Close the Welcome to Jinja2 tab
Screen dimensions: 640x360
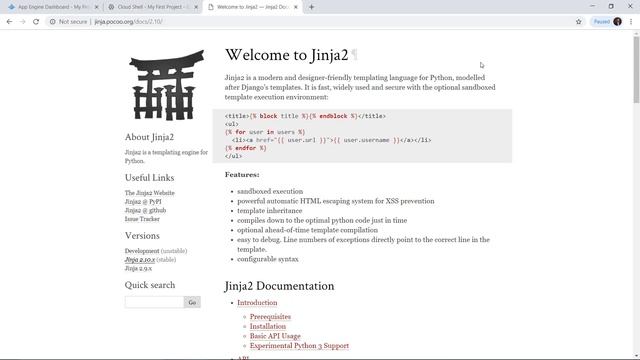point(296,7)
